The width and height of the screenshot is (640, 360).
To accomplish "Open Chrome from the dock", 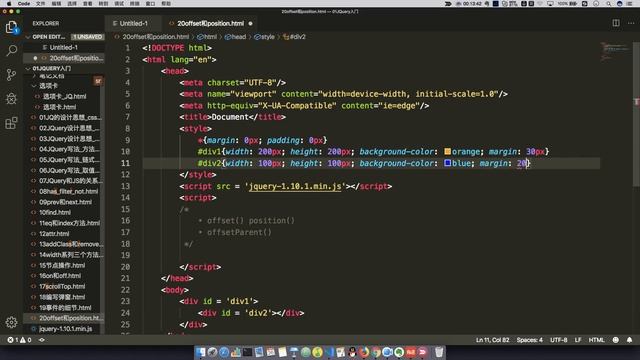I will click(376, 352).
